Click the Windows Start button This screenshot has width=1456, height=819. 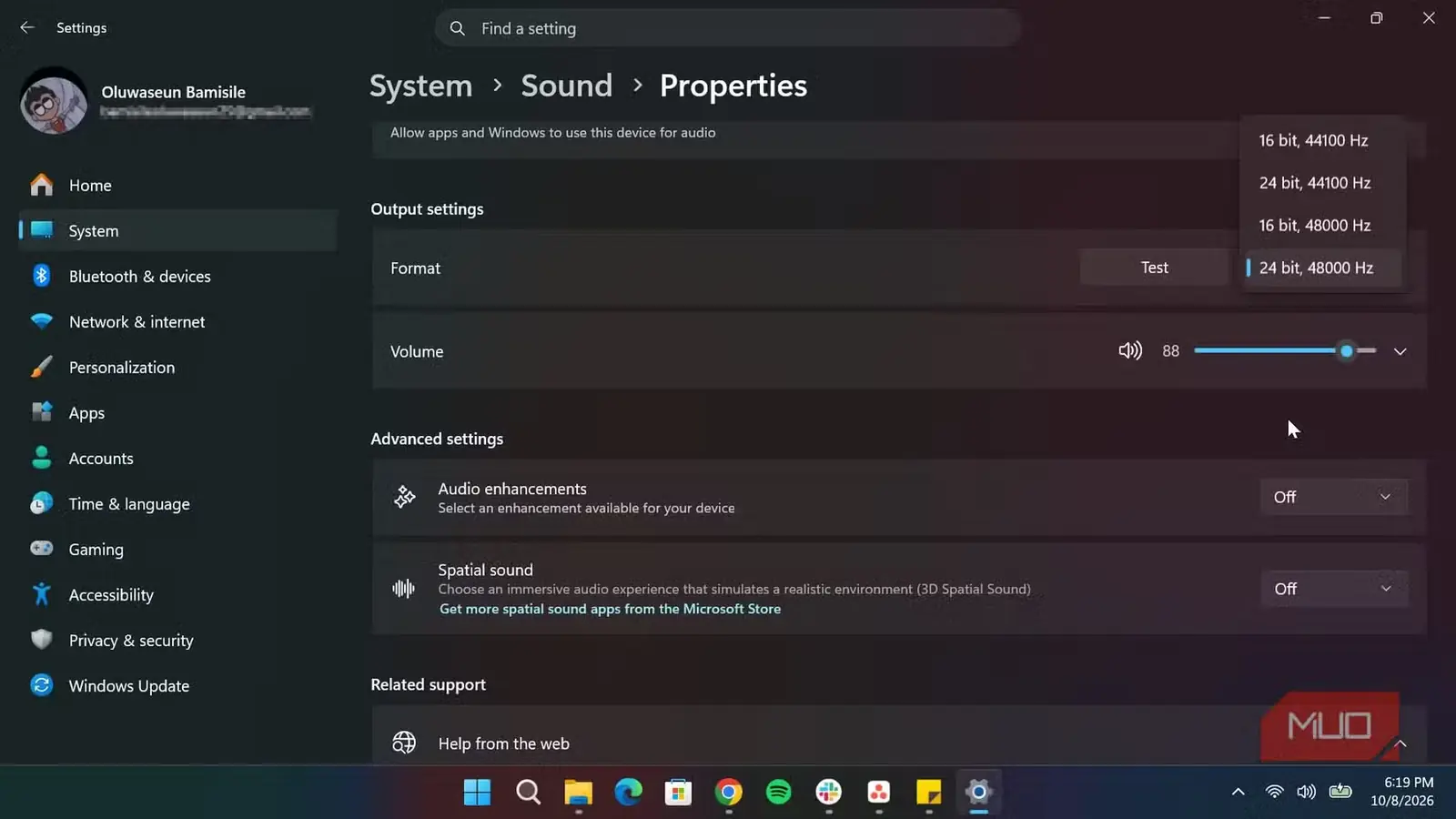point(477,793)
